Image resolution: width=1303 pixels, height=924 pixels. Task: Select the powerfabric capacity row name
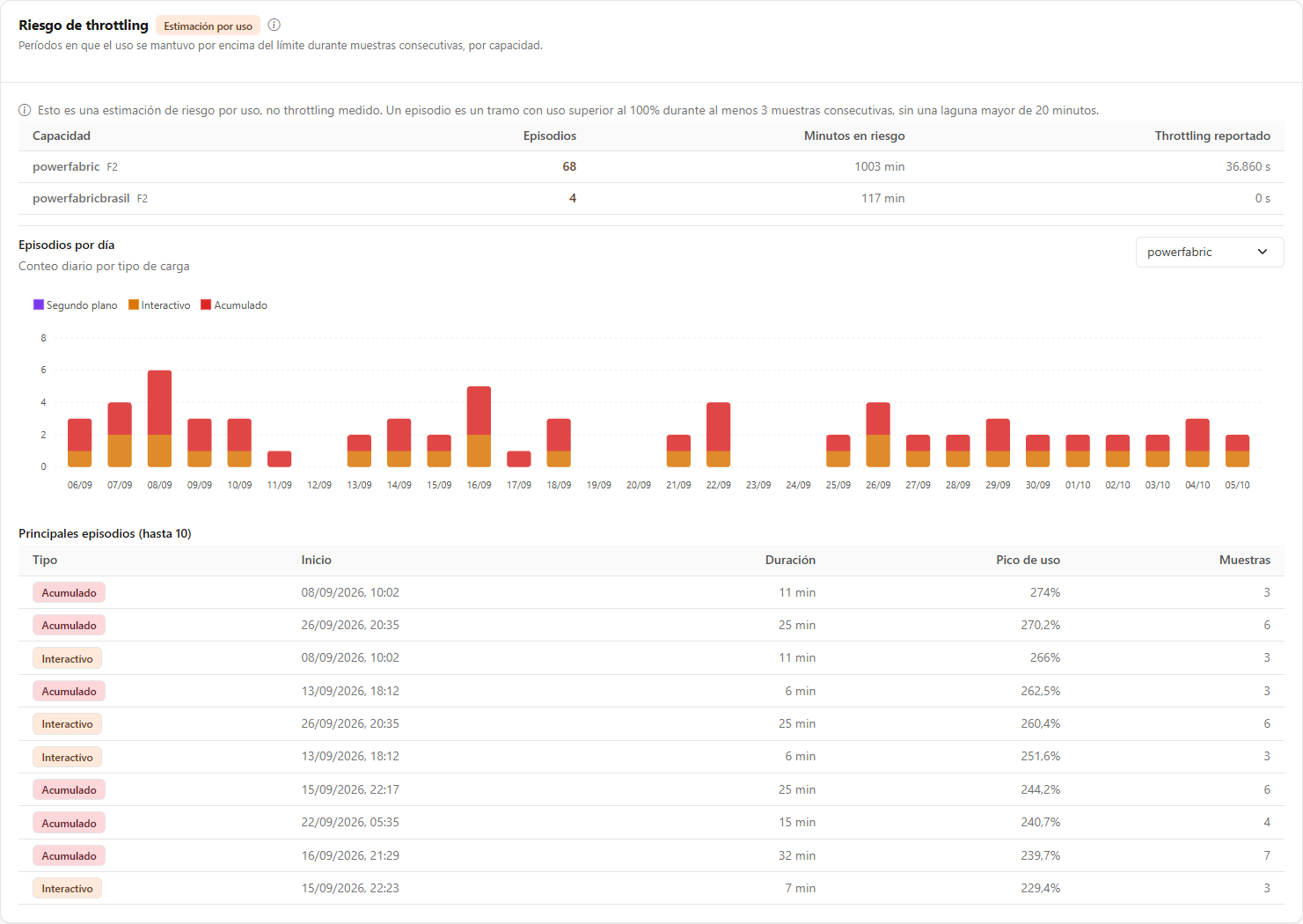pos(66,166)
